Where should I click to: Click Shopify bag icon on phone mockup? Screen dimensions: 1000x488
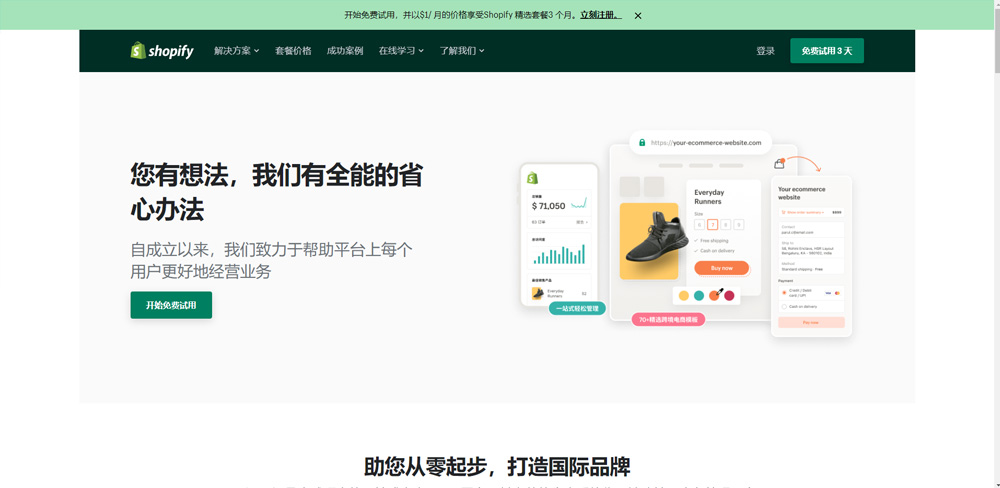533,178
